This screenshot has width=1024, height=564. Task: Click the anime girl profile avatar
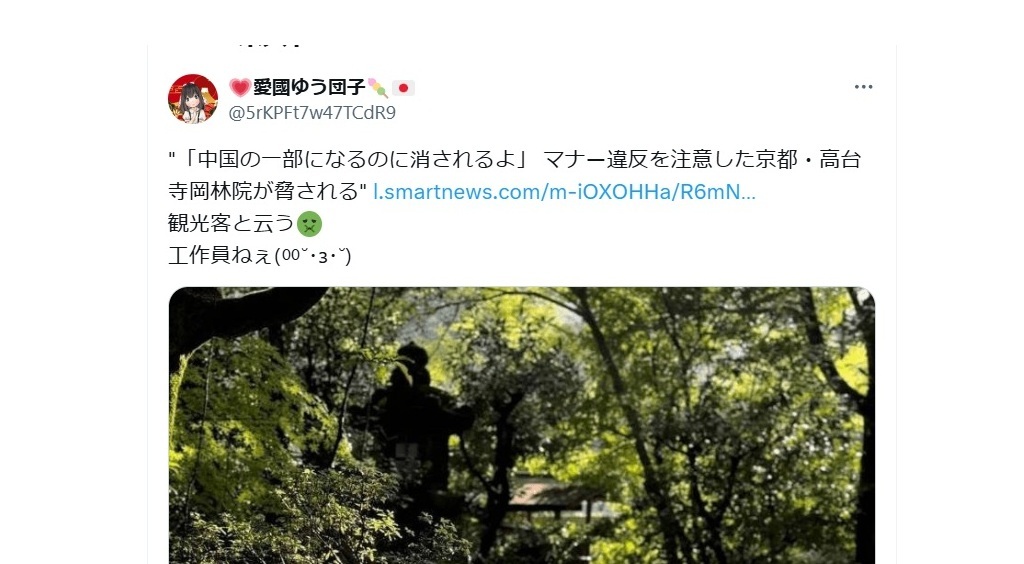193,99
